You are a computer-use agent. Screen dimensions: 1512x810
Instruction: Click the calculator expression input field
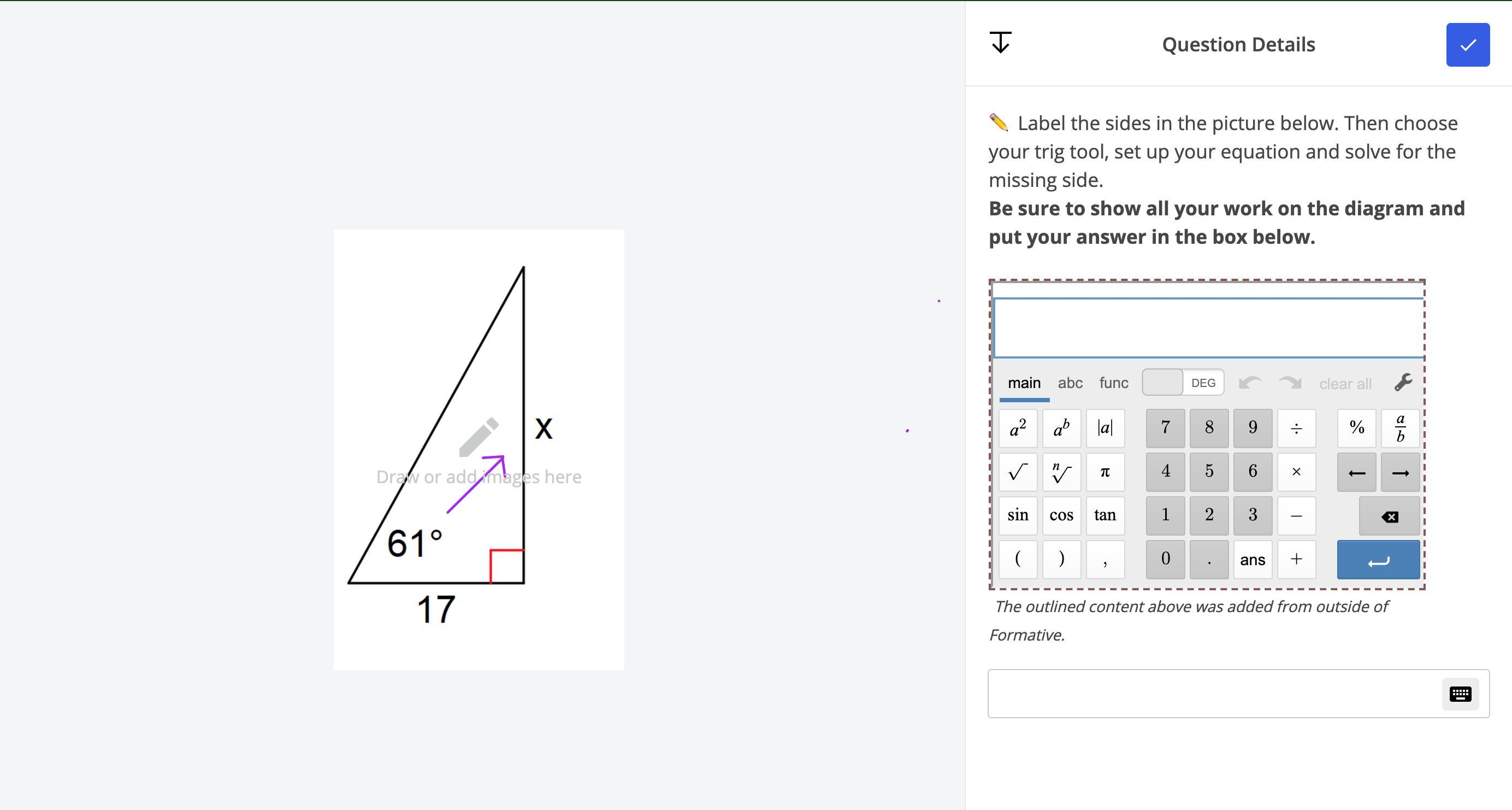tap(1208, 328)
